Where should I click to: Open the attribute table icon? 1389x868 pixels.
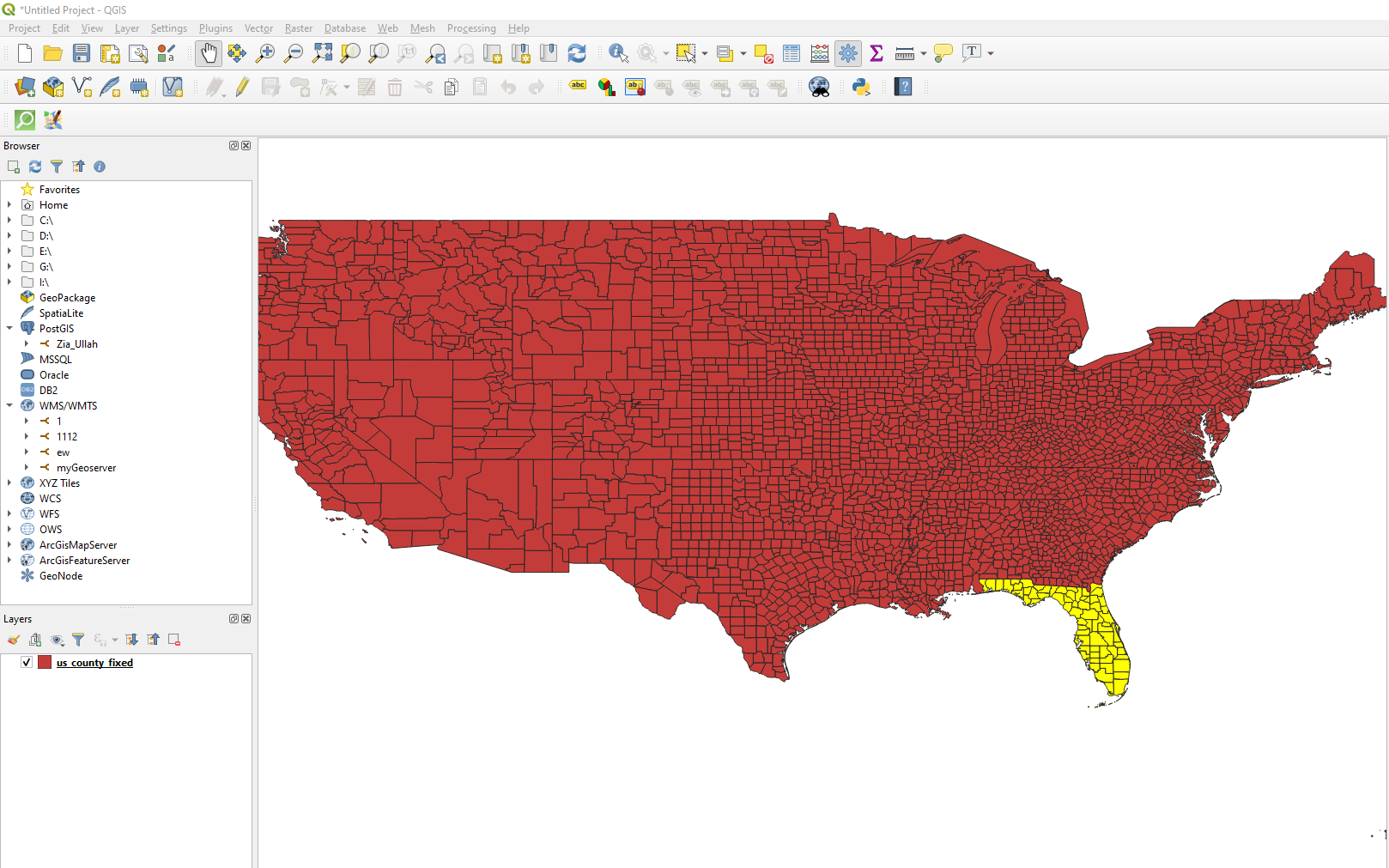(792, 53)
